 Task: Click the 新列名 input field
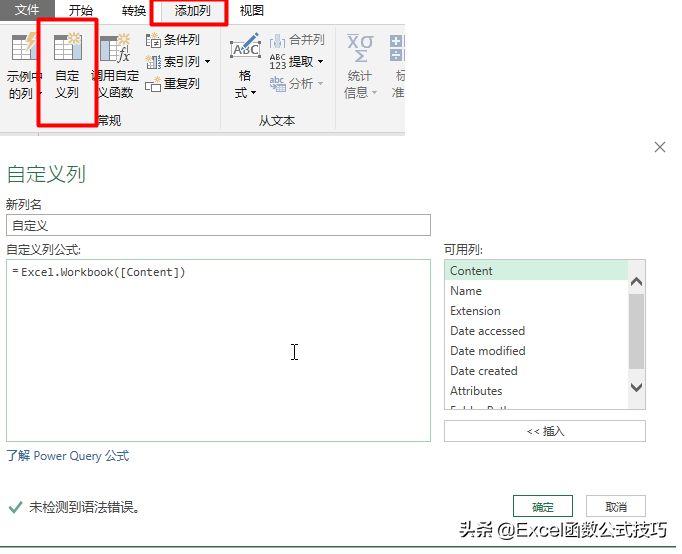coord(218,225)
